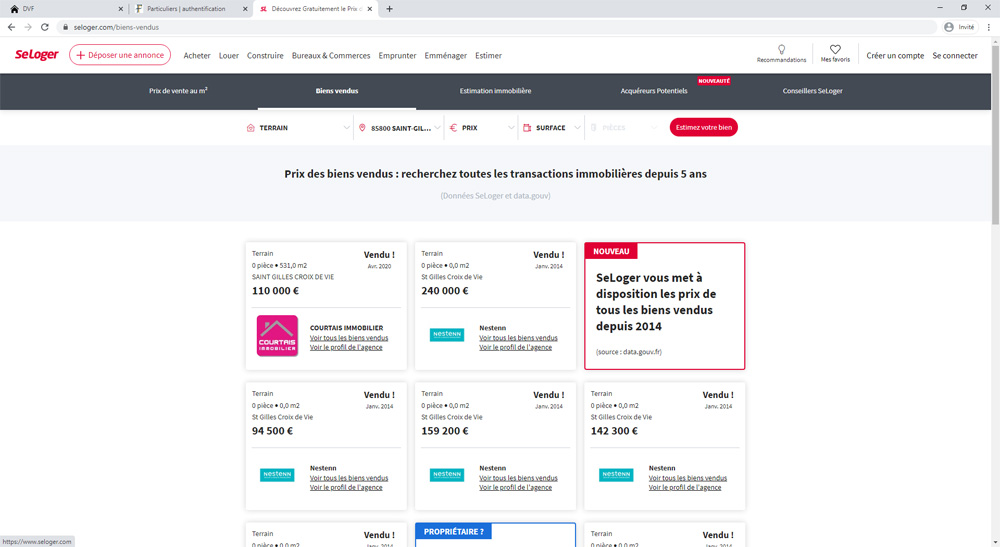Click the NOUVEAU SeLoger prix info card

(x=665, y=305)
